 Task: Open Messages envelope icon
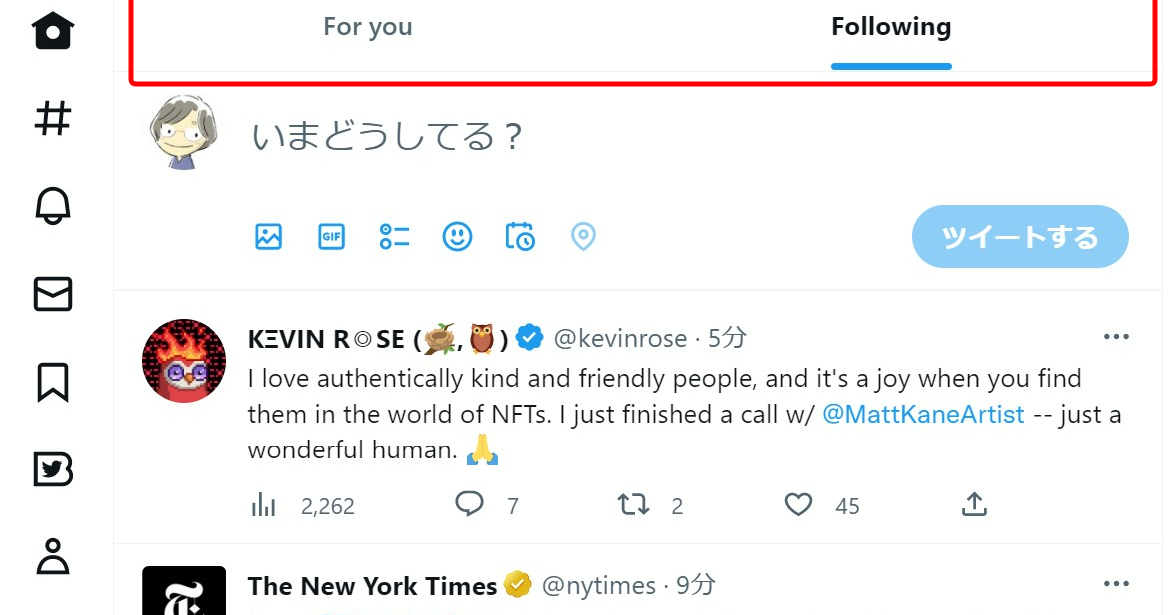point(53,294)
